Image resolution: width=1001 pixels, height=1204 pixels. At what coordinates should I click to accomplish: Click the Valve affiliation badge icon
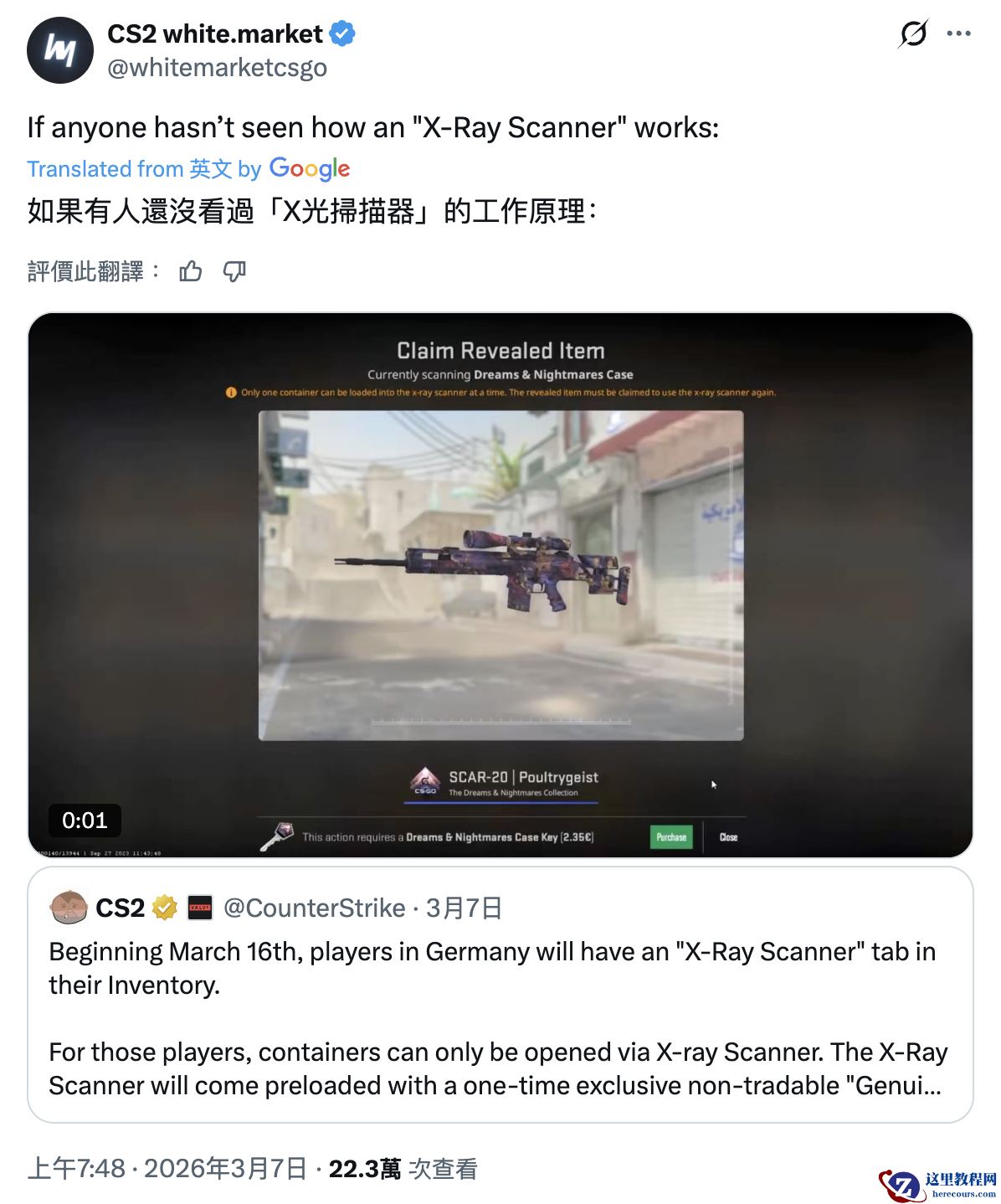coord(200,908)
